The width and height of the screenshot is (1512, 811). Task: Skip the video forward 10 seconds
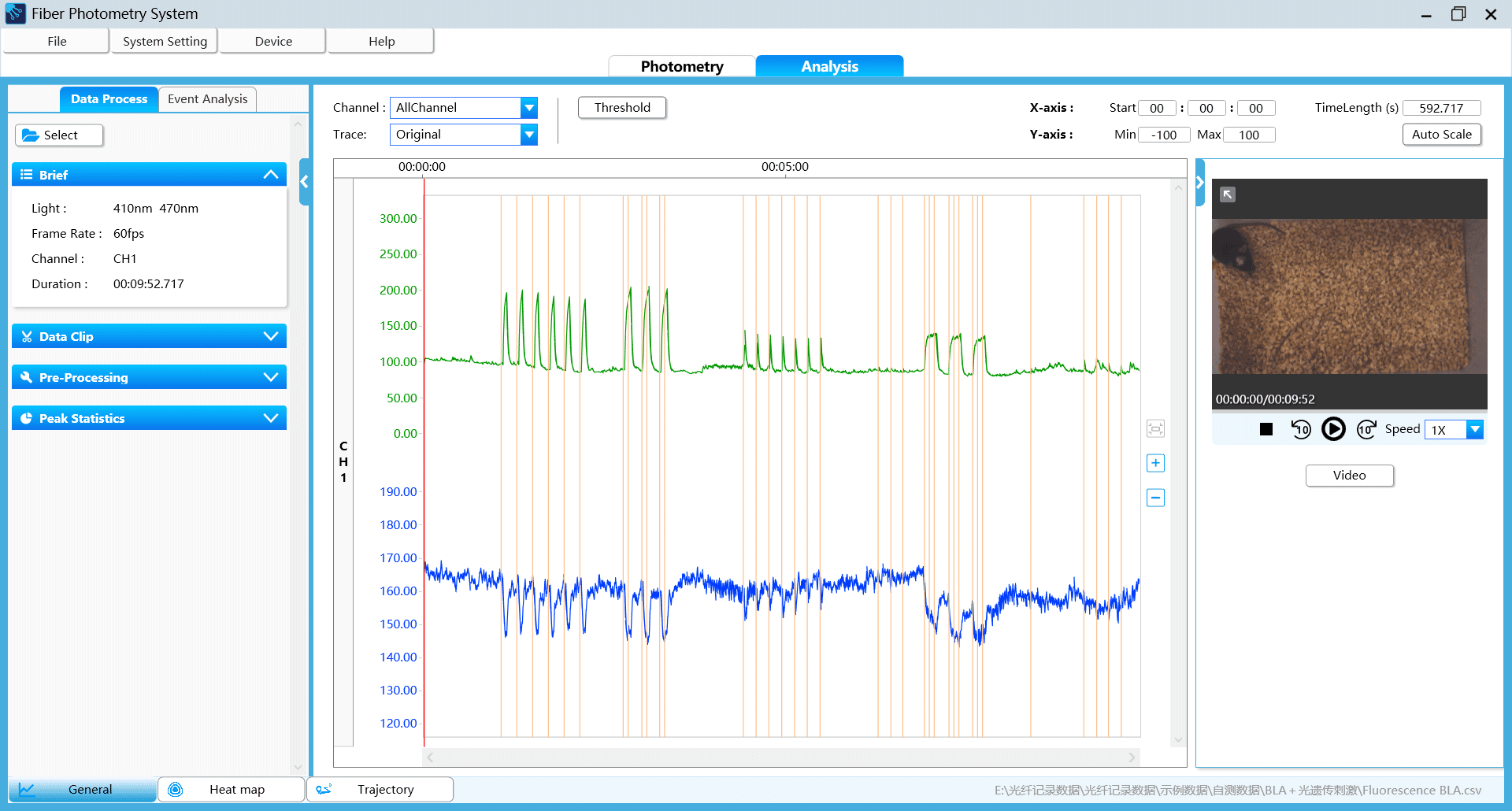[1366, 429]
